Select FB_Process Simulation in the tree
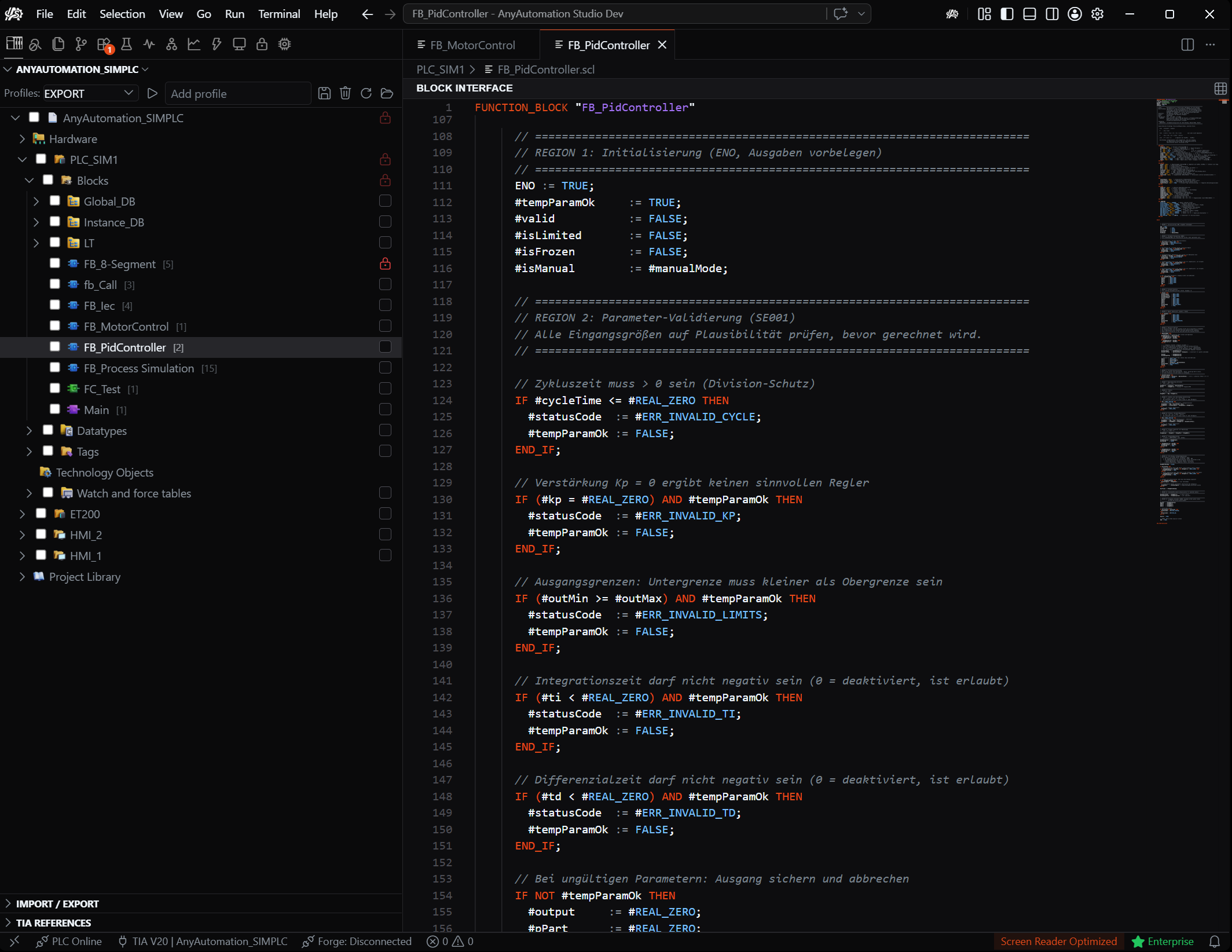 click(139, 368)
